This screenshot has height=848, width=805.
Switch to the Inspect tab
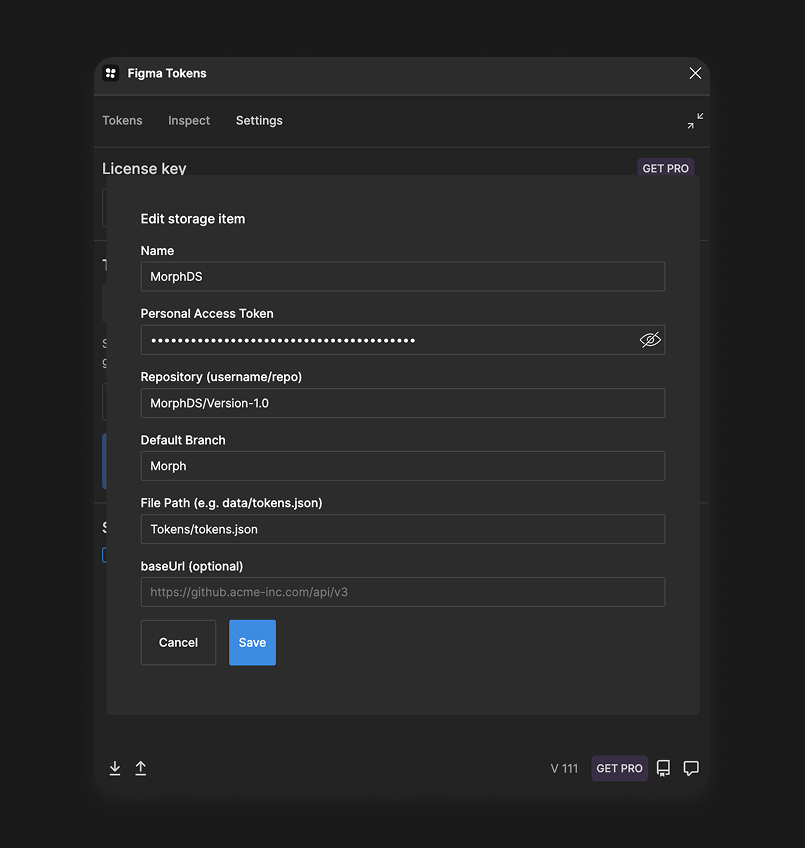(x=189, y=121)
